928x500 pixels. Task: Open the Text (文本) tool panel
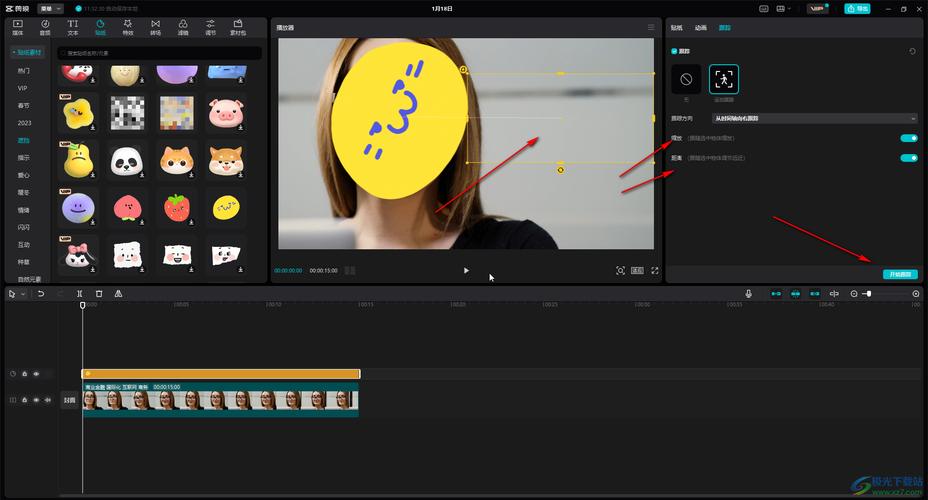pos(72,27)
